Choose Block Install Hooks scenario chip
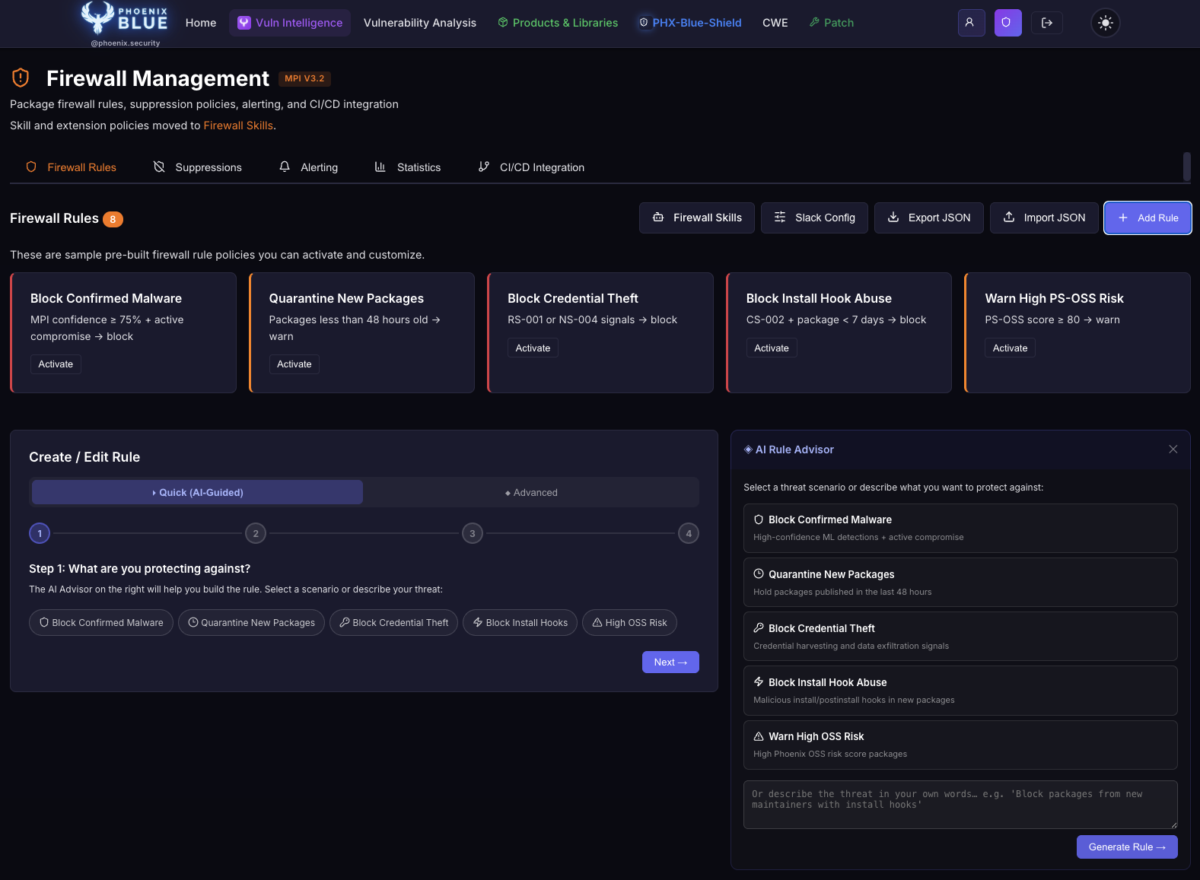The height and width of the screenshot is (880, 1200). point(520,622)
